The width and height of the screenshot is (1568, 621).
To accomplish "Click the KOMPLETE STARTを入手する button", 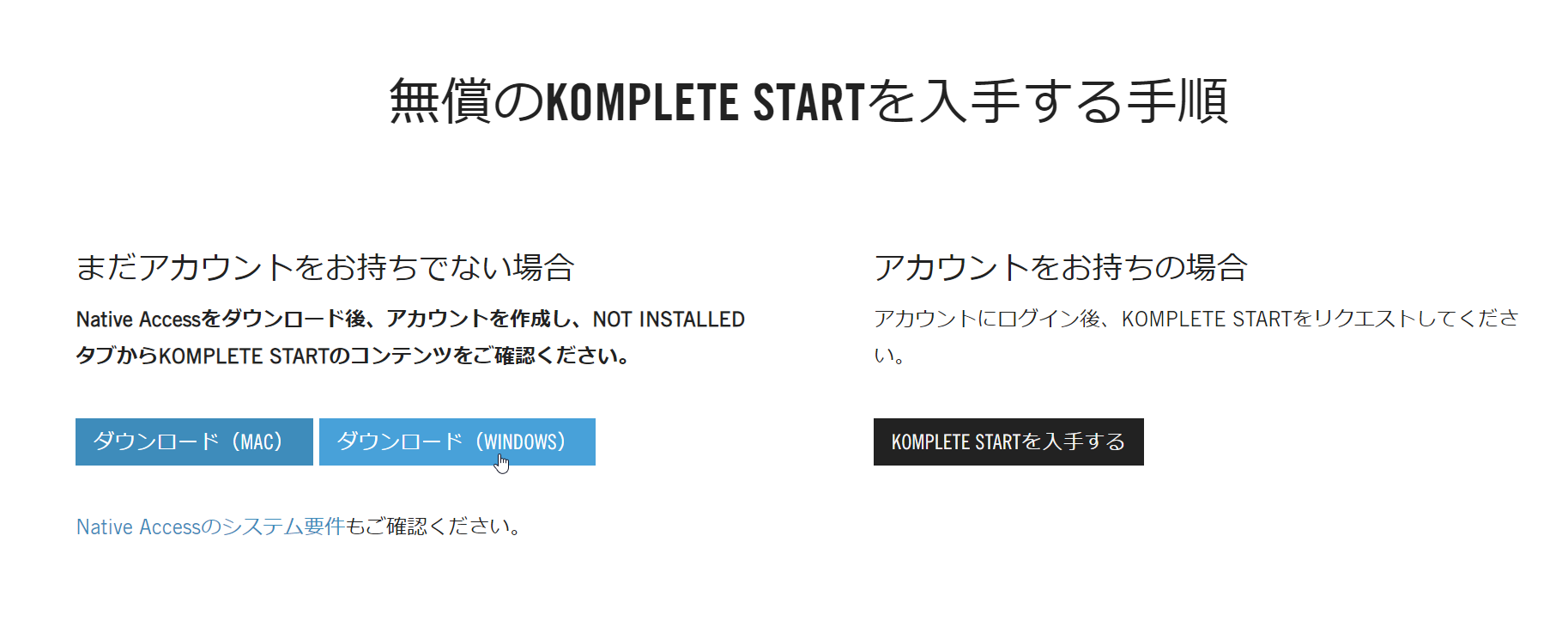I will tap(1008, 441).
